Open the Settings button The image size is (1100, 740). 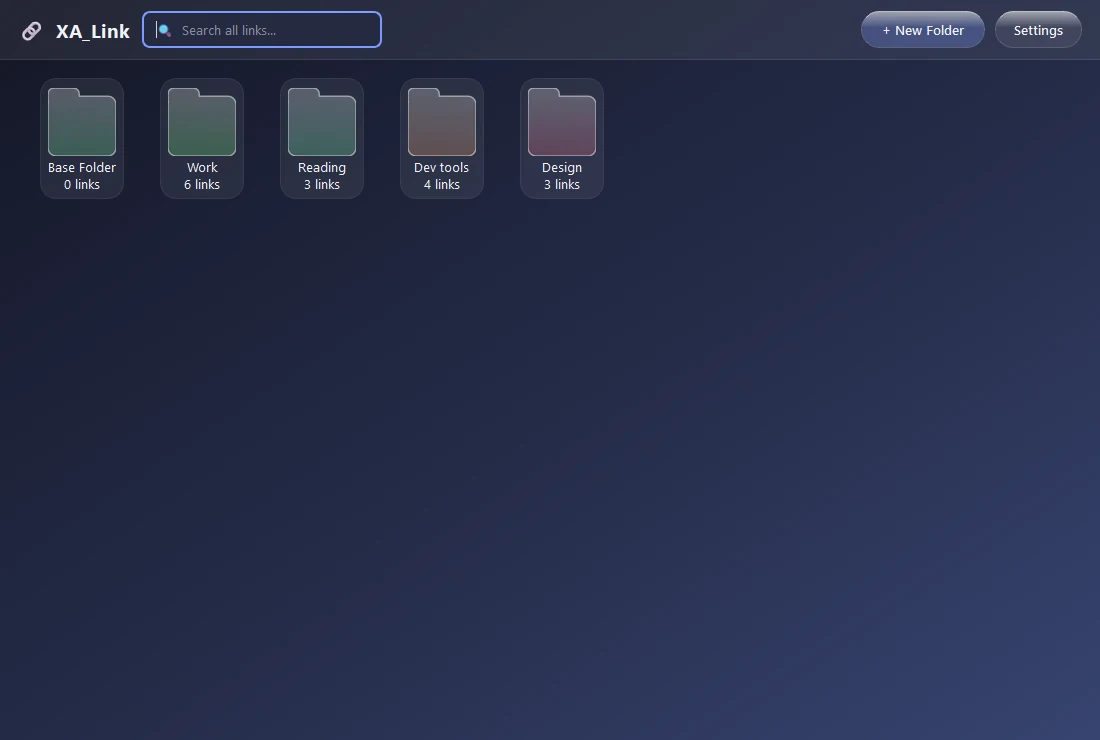pos(1038,30)
